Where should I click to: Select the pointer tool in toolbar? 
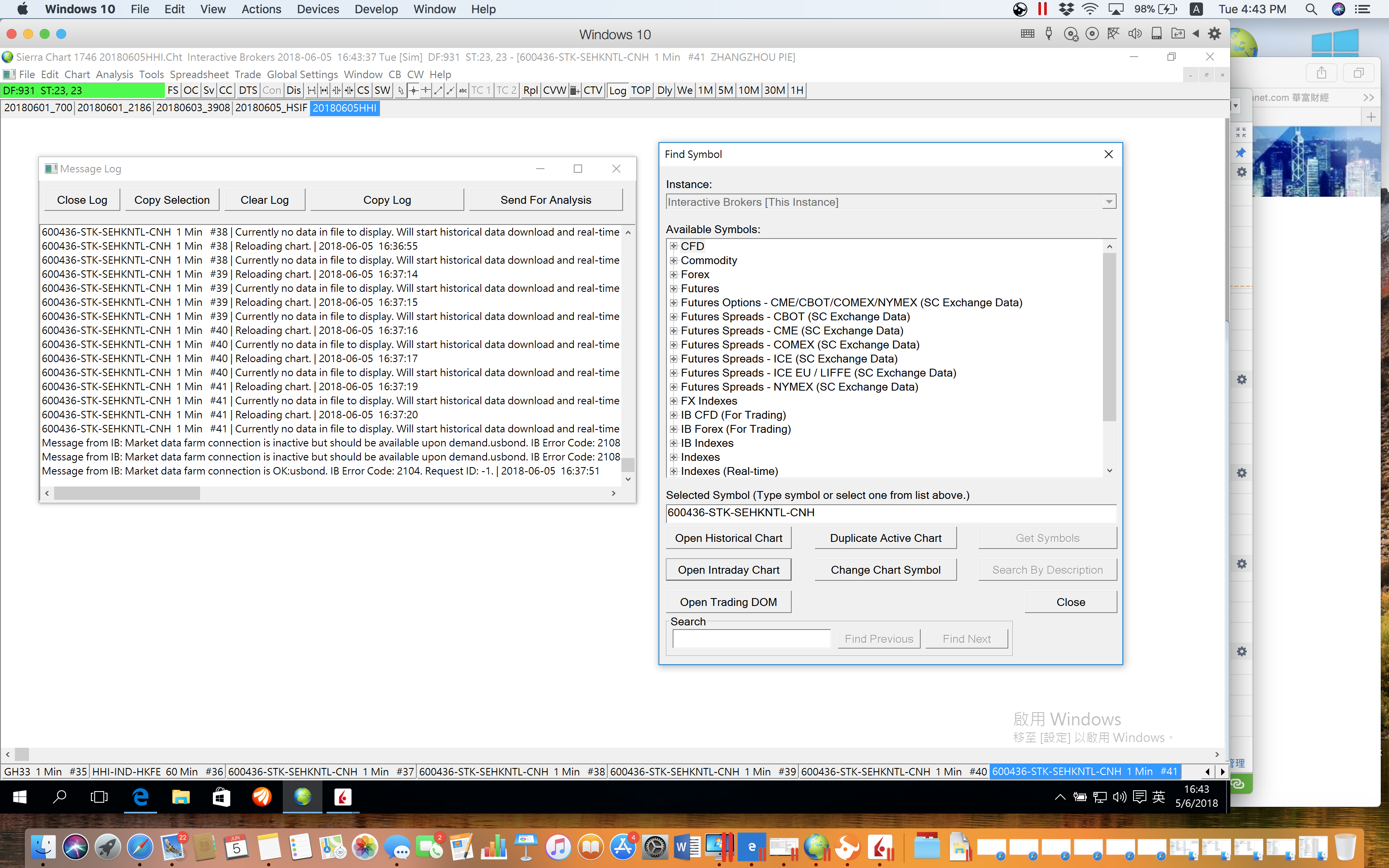click(401, 91)
